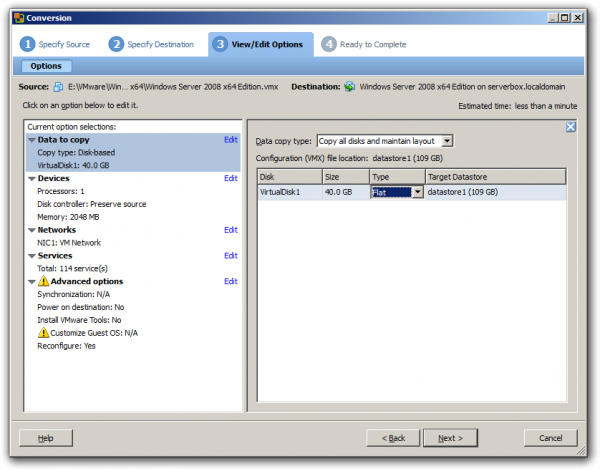Click the Target Datastore column header
Screen dimensions: 600x471
496,177
